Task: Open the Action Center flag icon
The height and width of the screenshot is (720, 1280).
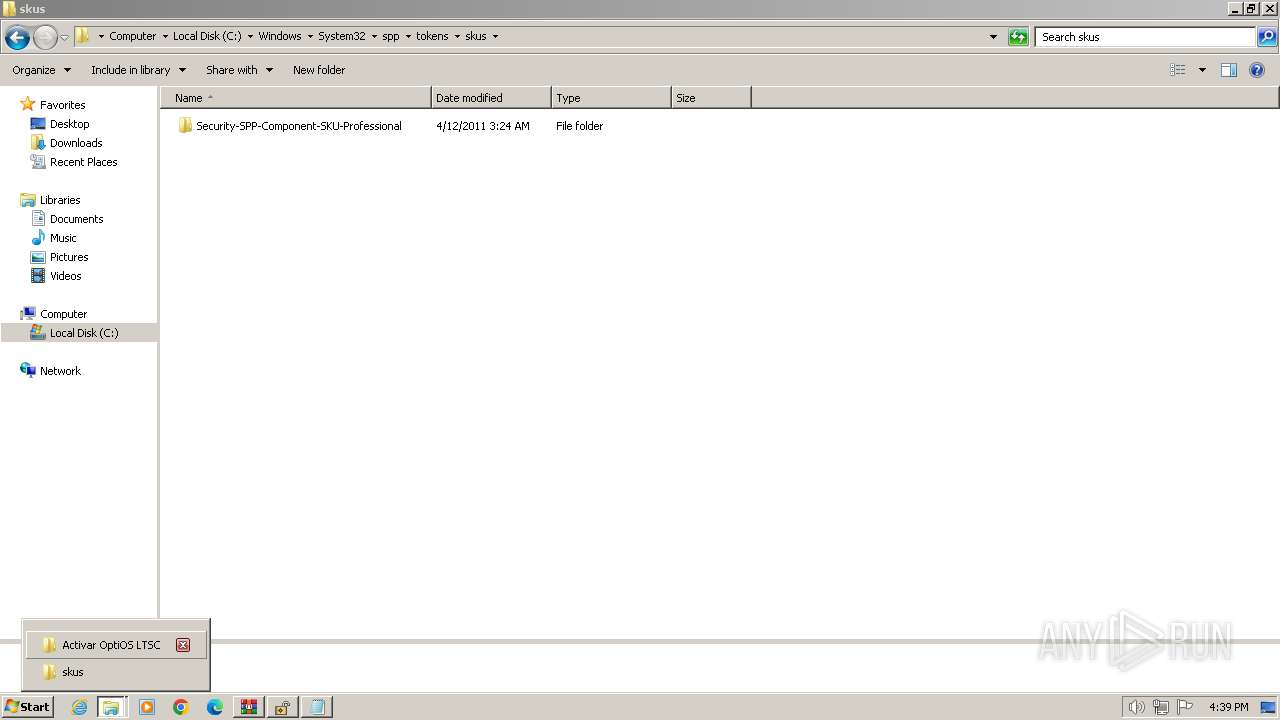Action: pyautogui.click(x=1185, y=707)
